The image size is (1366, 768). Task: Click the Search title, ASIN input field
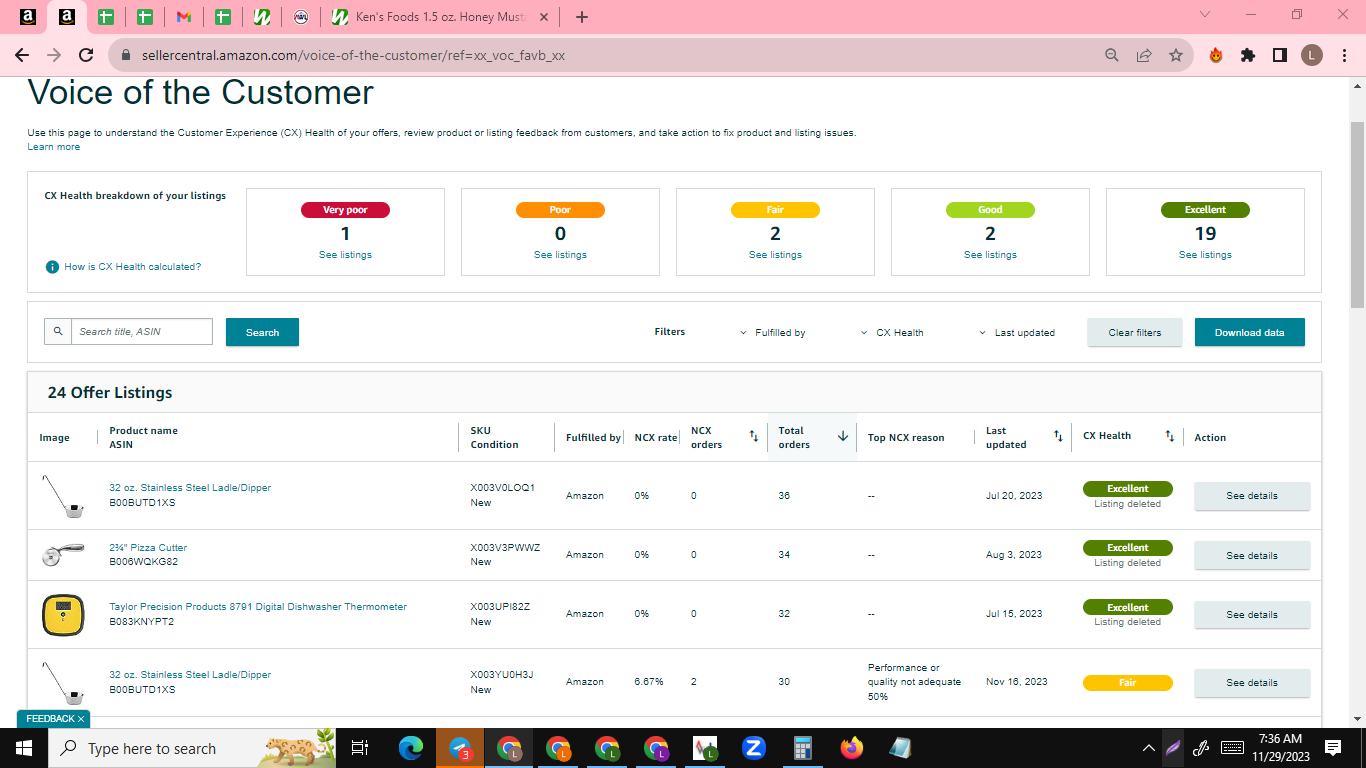[142, 331]
